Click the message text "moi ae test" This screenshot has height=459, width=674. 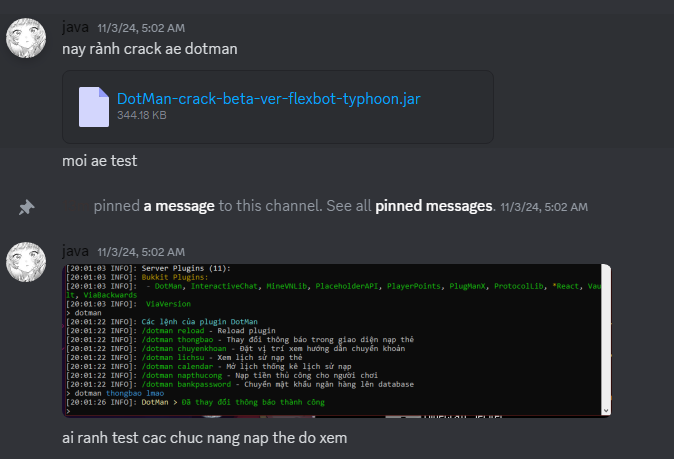(99, 160)
